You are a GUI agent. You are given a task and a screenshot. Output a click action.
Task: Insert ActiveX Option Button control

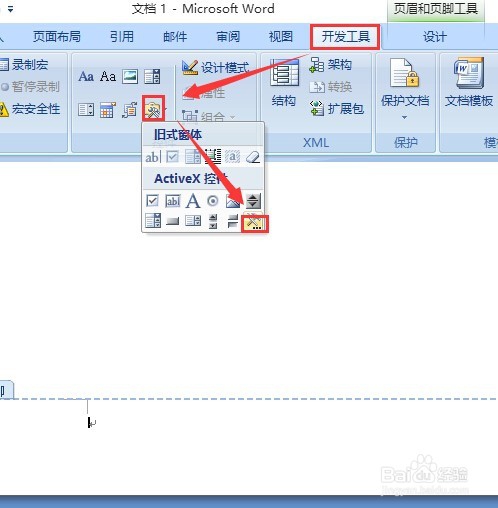pyautogui.click(x=213, y=201)
